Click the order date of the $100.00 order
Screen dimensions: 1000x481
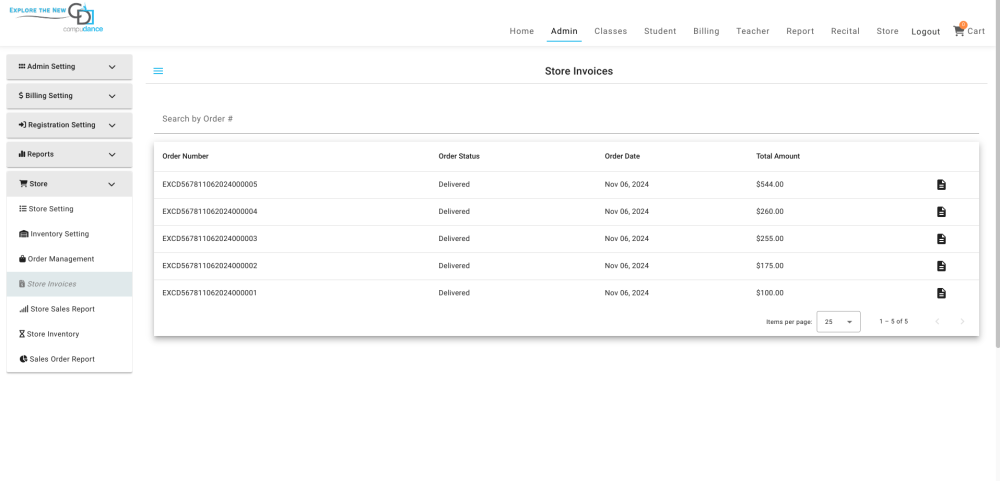pyautogui.click(x=626, y=293)
